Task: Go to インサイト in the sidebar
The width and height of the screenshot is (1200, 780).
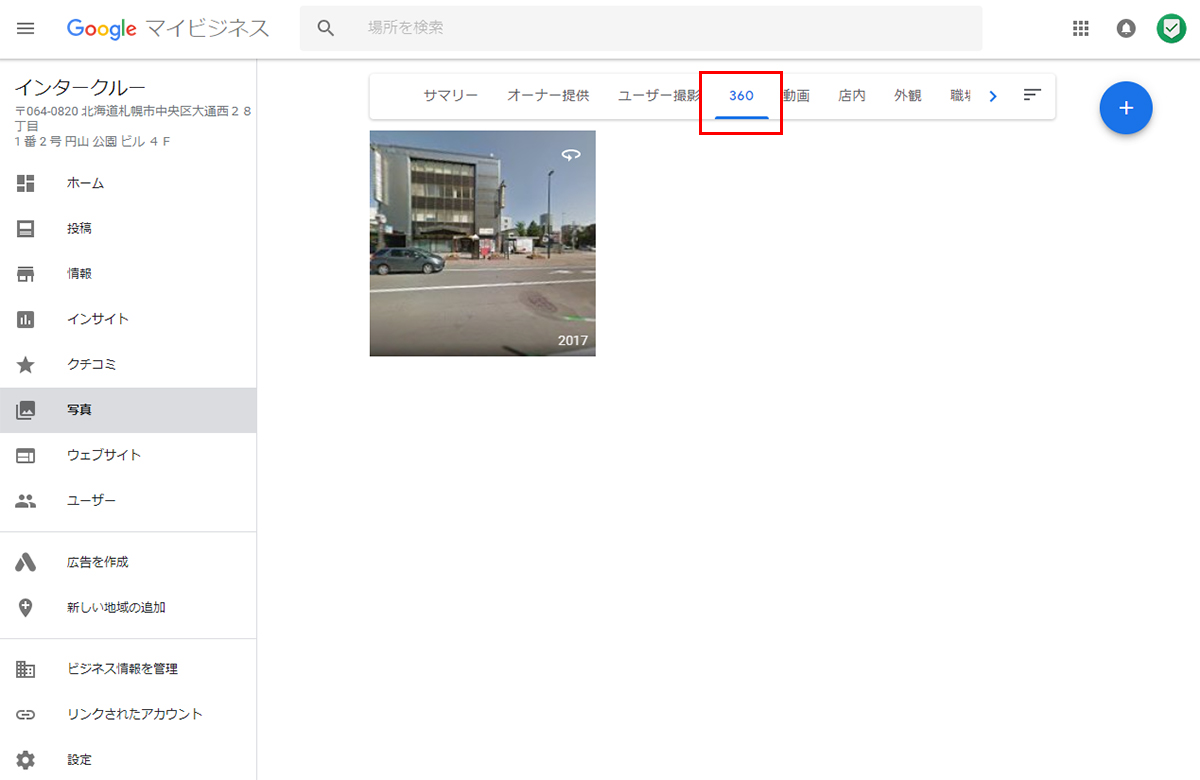Action: pos(128,319)
